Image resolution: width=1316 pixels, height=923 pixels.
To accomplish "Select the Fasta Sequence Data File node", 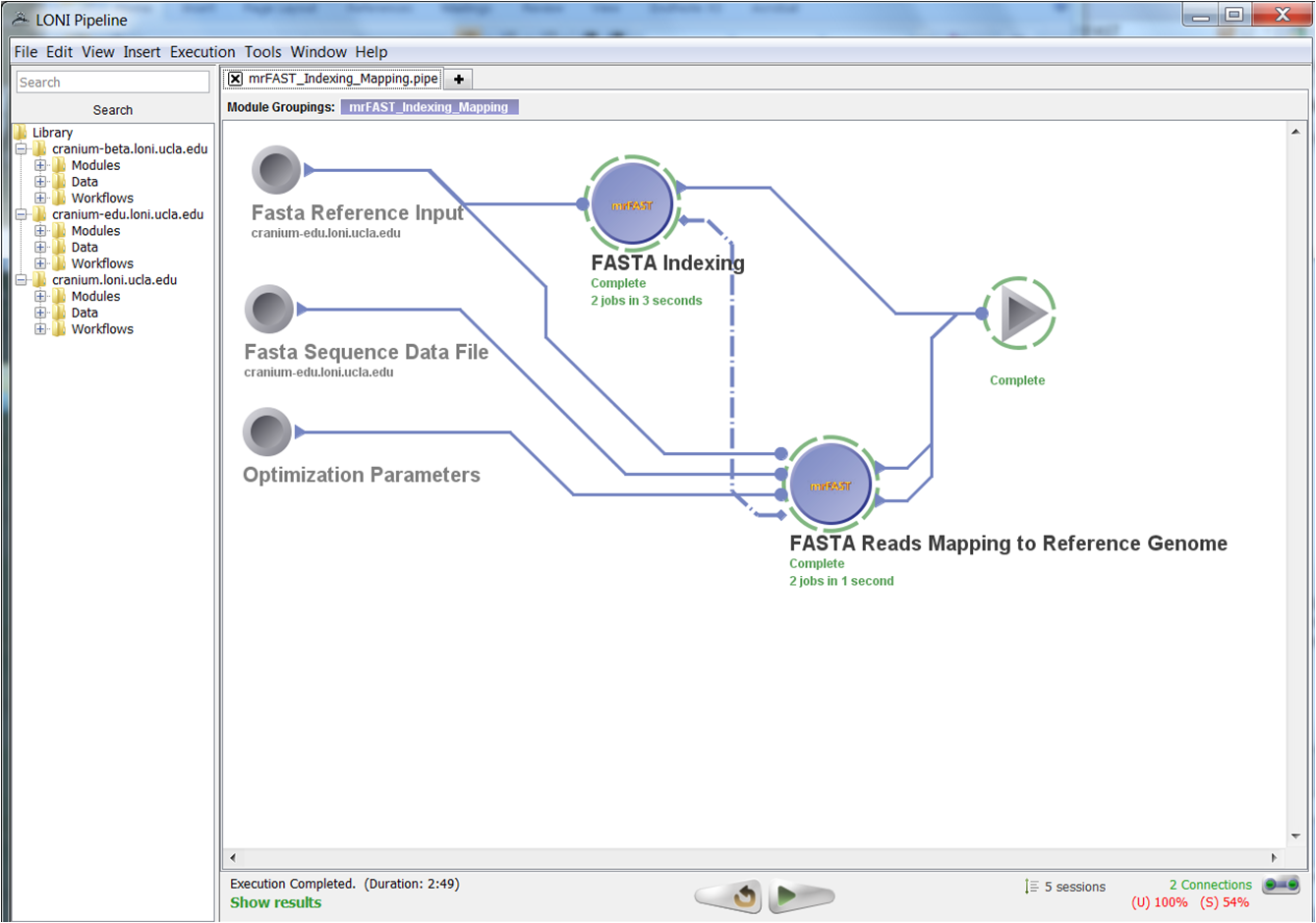I will (268, 310).
